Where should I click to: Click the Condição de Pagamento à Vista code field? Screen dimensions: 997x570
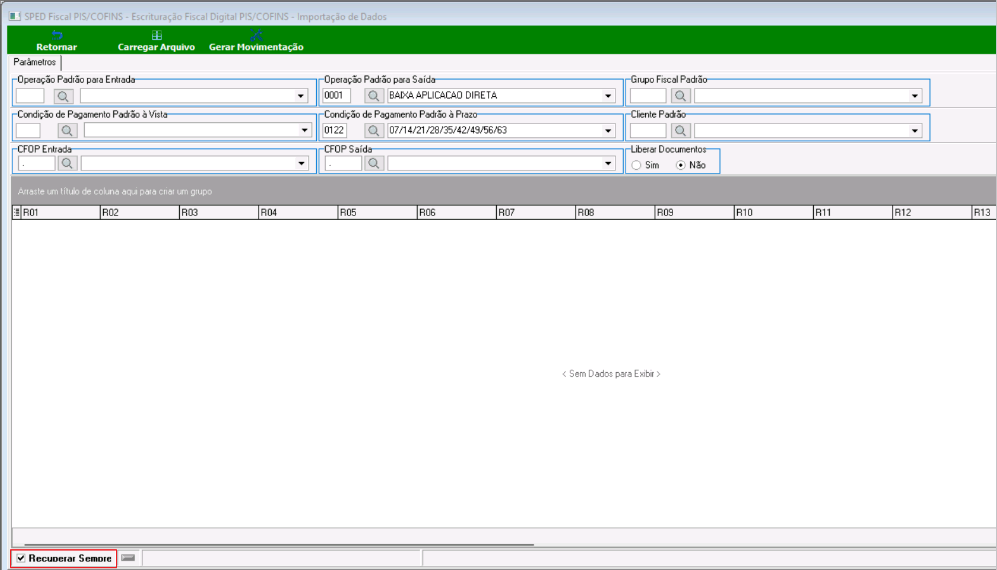click(x=28, y=130)
